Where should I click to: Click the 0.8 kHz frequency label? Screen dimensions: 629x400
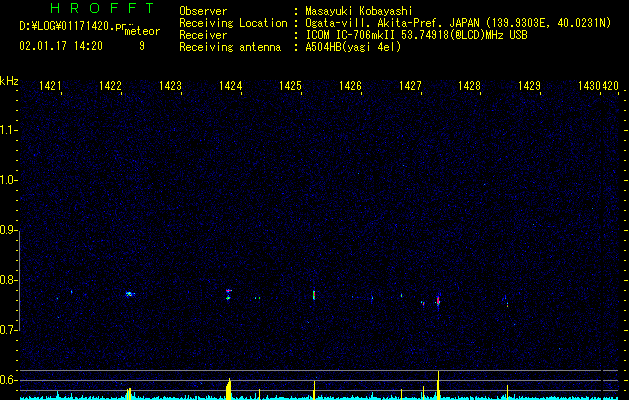point(8,280)
